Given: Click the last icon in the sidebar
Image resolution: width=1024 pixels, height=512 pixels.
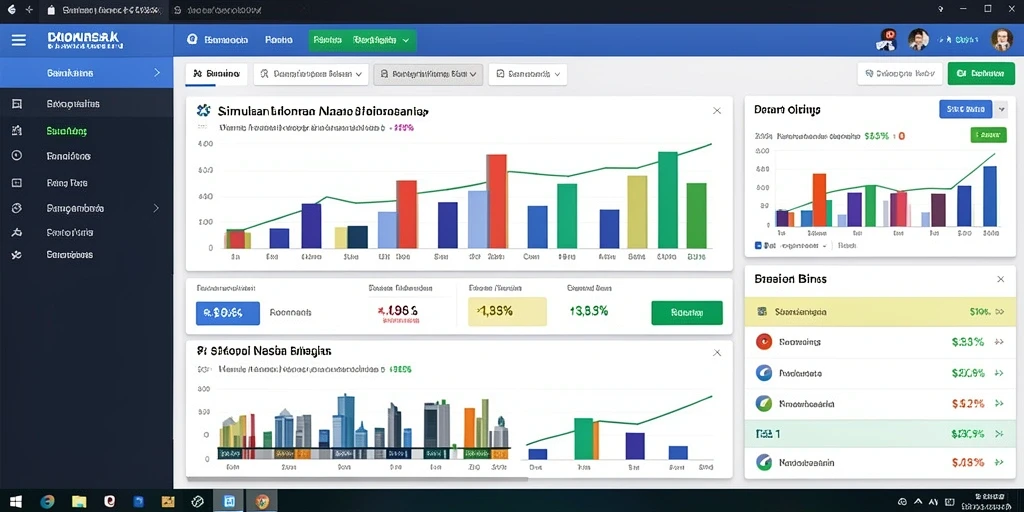Looking at the screenshot, I should coord(17,255).
